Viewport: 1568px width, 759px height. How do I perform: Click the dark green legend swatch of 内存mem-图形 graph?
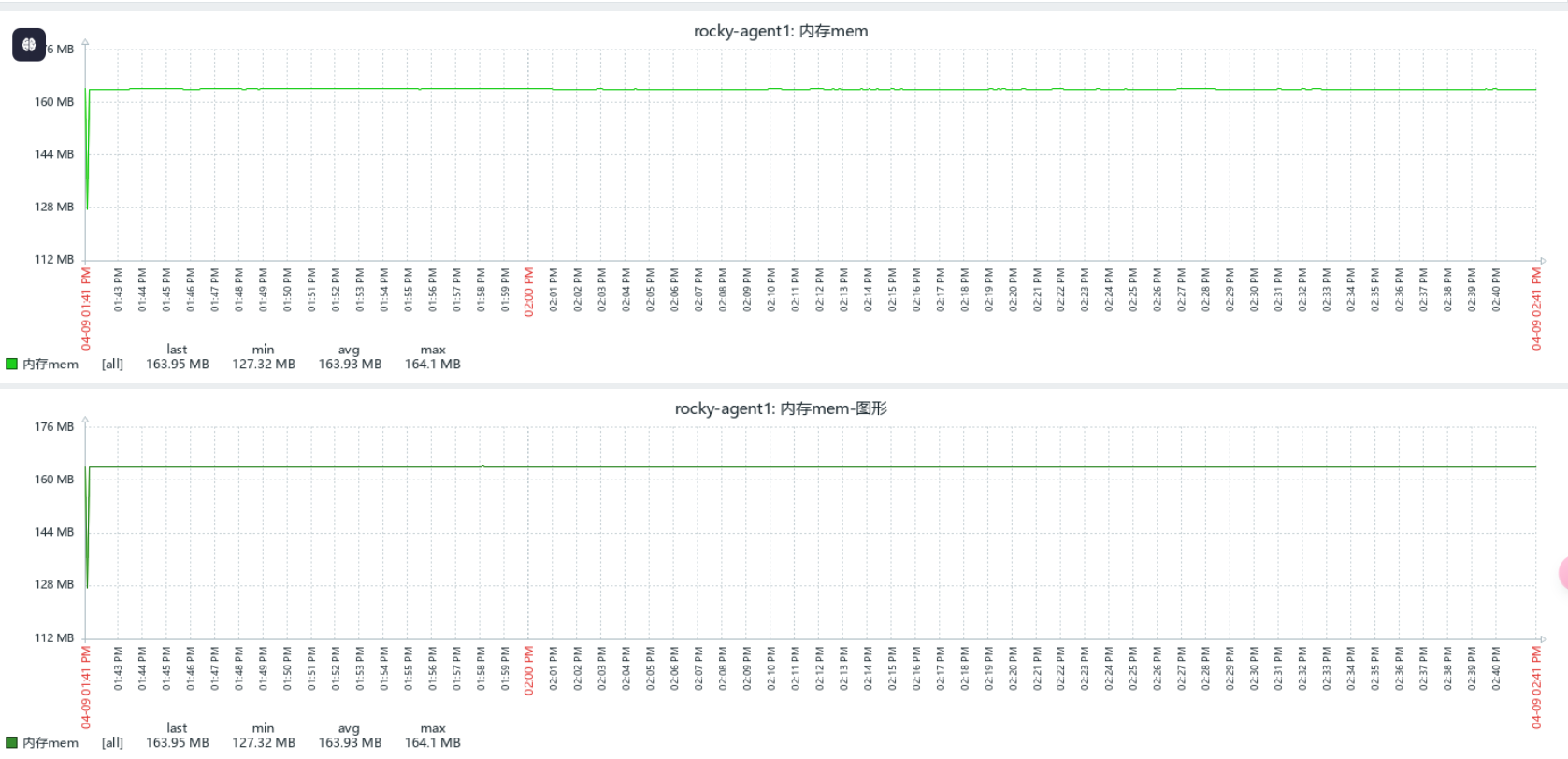tap(11, 742)
